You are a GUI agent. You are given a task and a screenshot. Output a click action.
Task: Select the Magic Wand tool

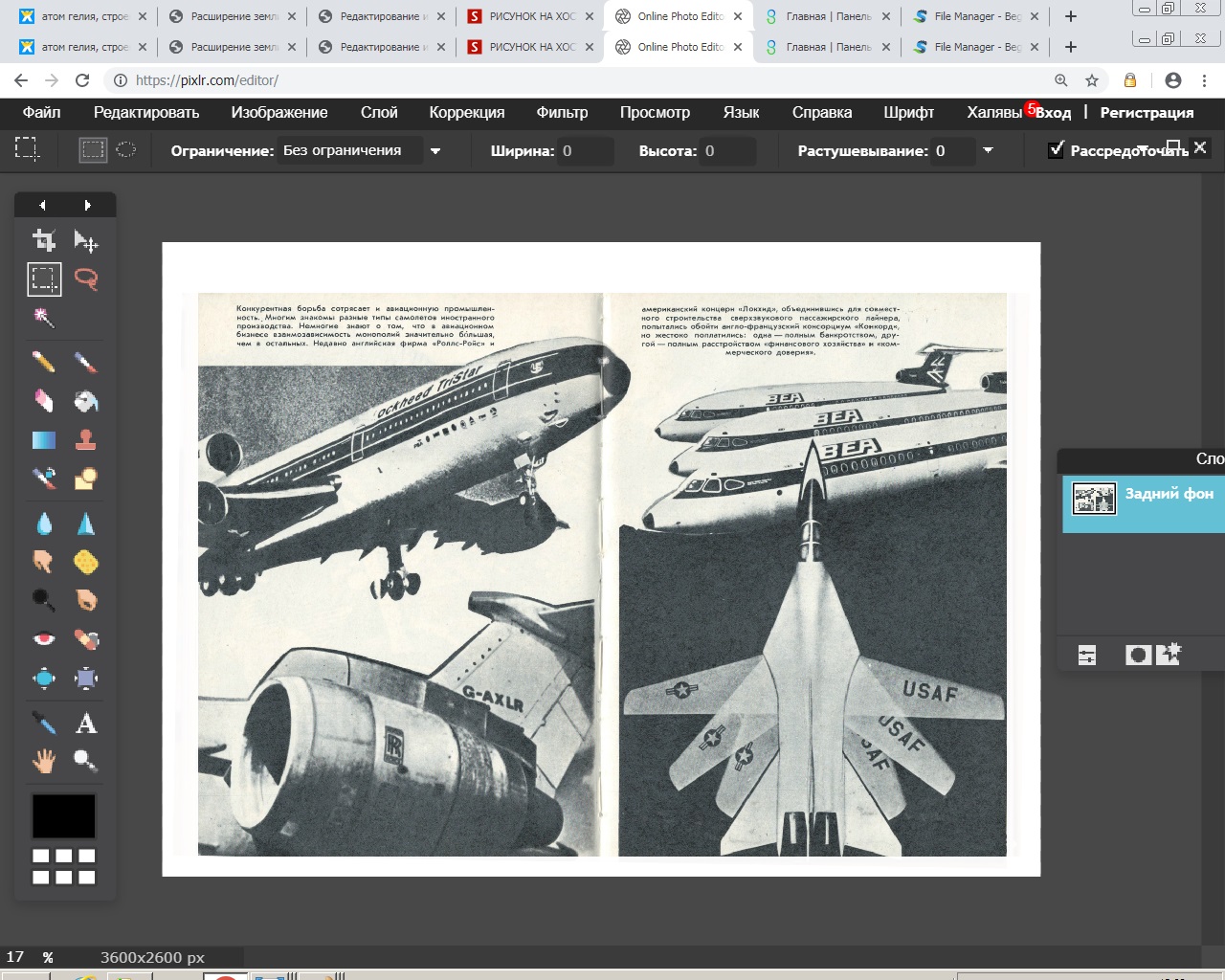tap(44, 317)
